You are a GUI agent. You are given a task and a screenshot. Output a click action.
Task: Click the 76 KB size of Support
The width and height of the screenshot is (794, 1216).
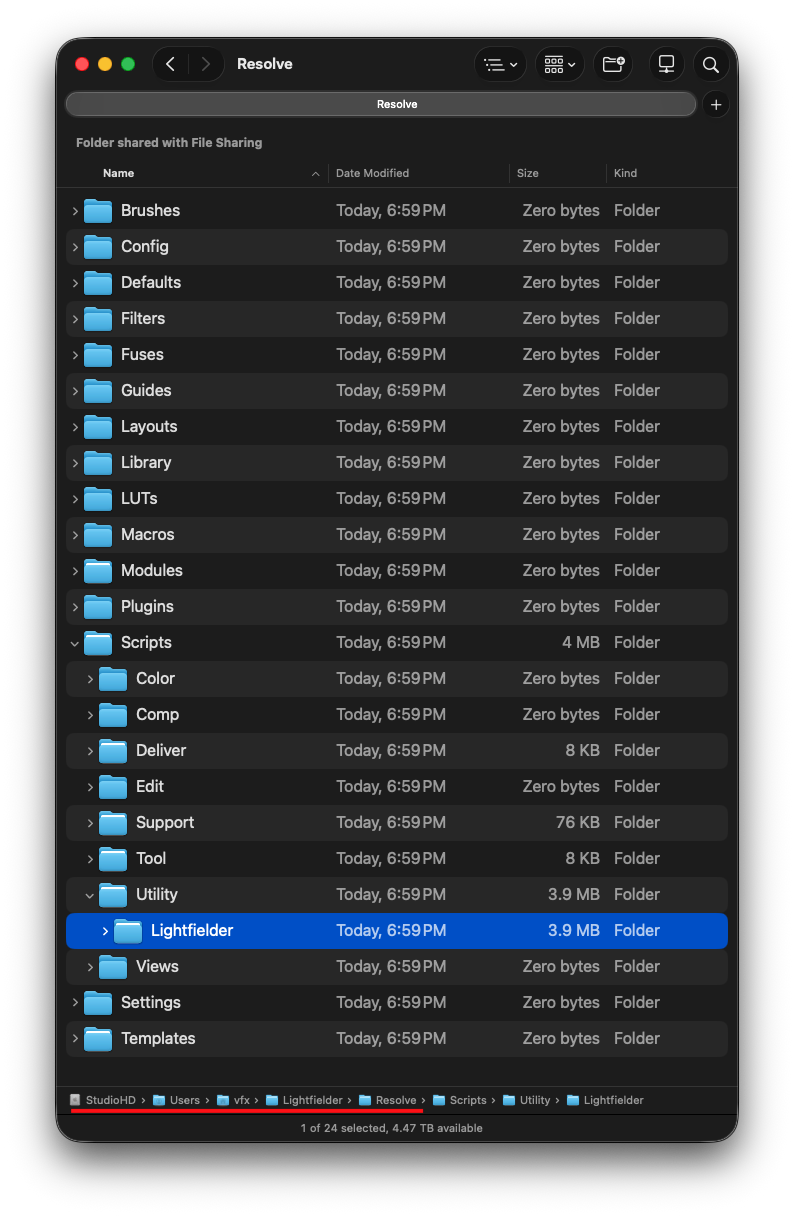tap(578, 823)
